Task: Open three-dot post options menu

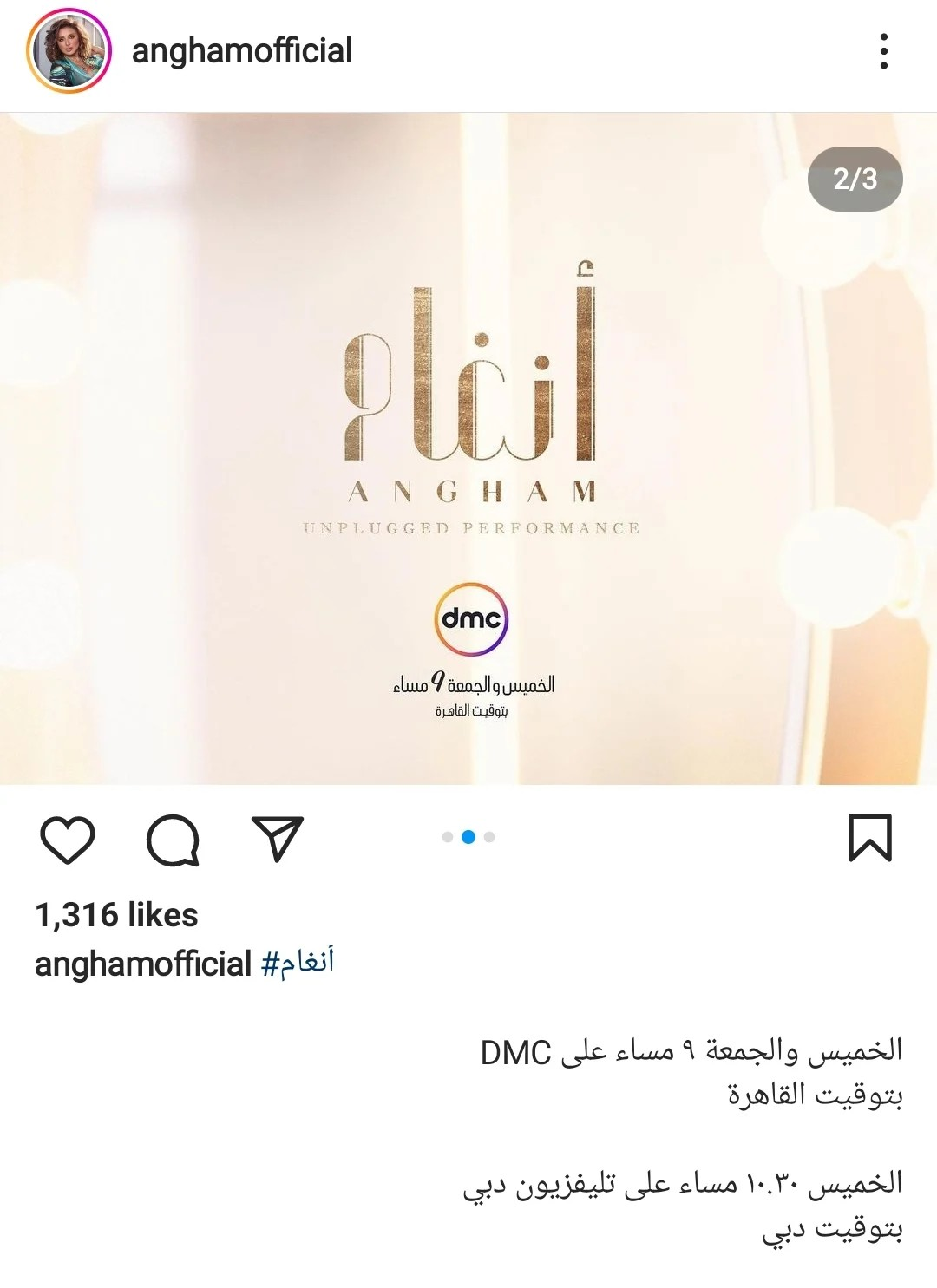Action: pyautogui.click(x=883, y=51)
